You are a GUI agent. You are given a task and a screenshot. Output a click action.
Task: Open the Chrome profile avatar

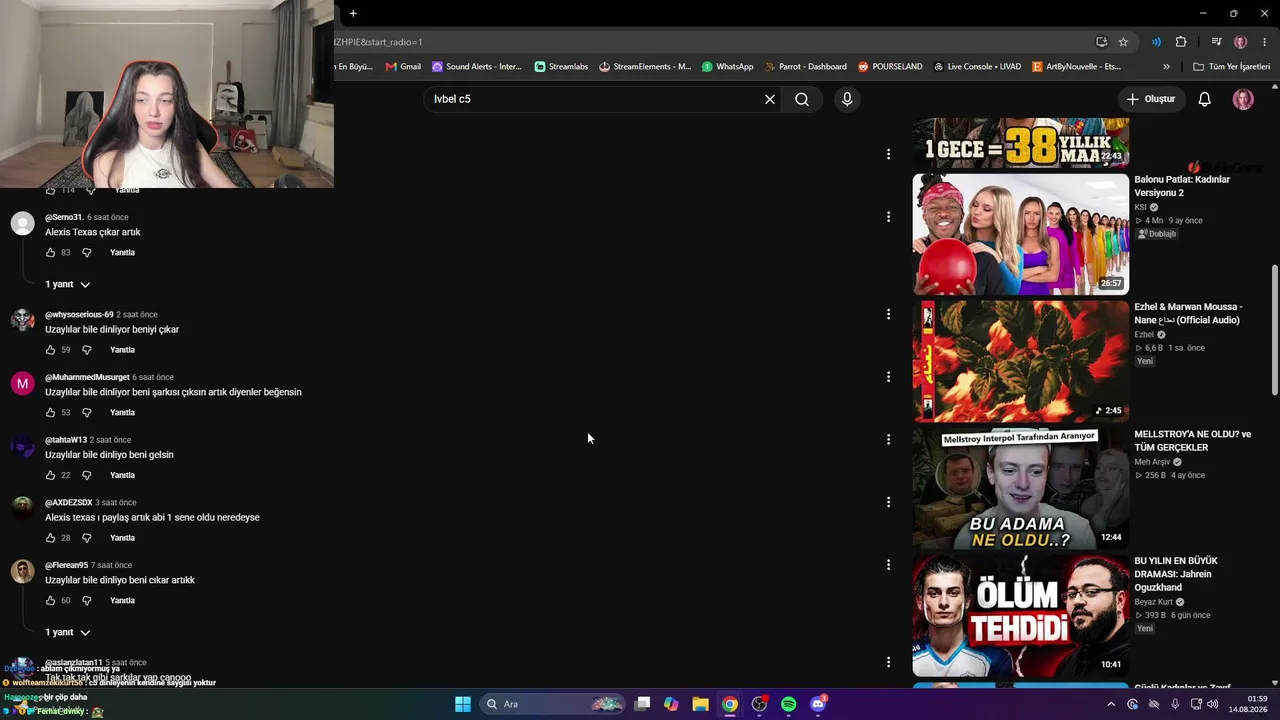pos(1241,42)
